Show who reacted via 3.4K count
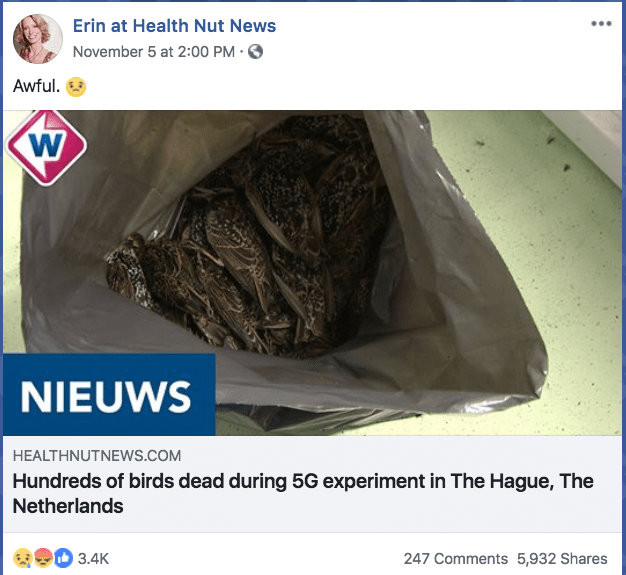 pyautogui.click(x=93, y=559)
